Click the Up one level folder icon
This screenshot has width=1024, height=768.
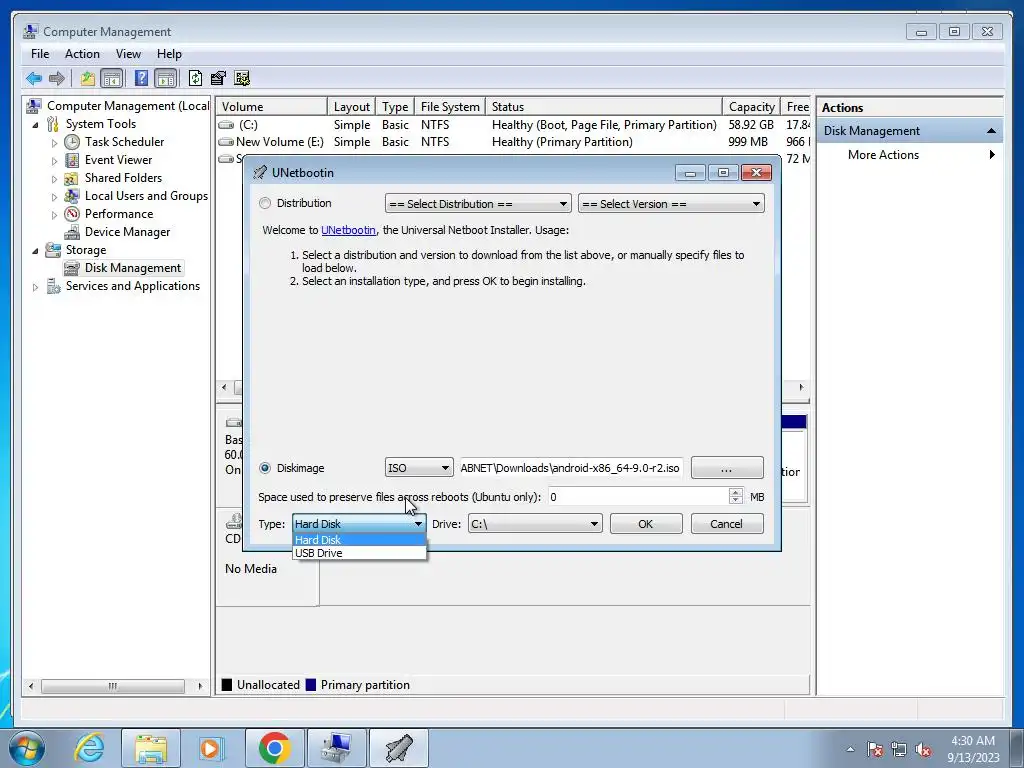coord(88,79)
